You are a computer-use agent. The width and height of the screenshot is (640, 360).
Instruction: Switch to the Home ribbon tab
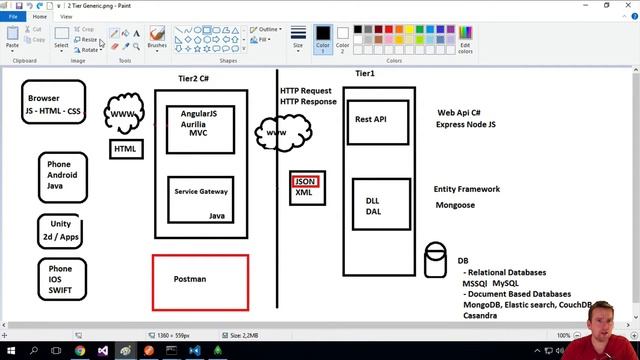pyautogui.click(x=40, y=17)
